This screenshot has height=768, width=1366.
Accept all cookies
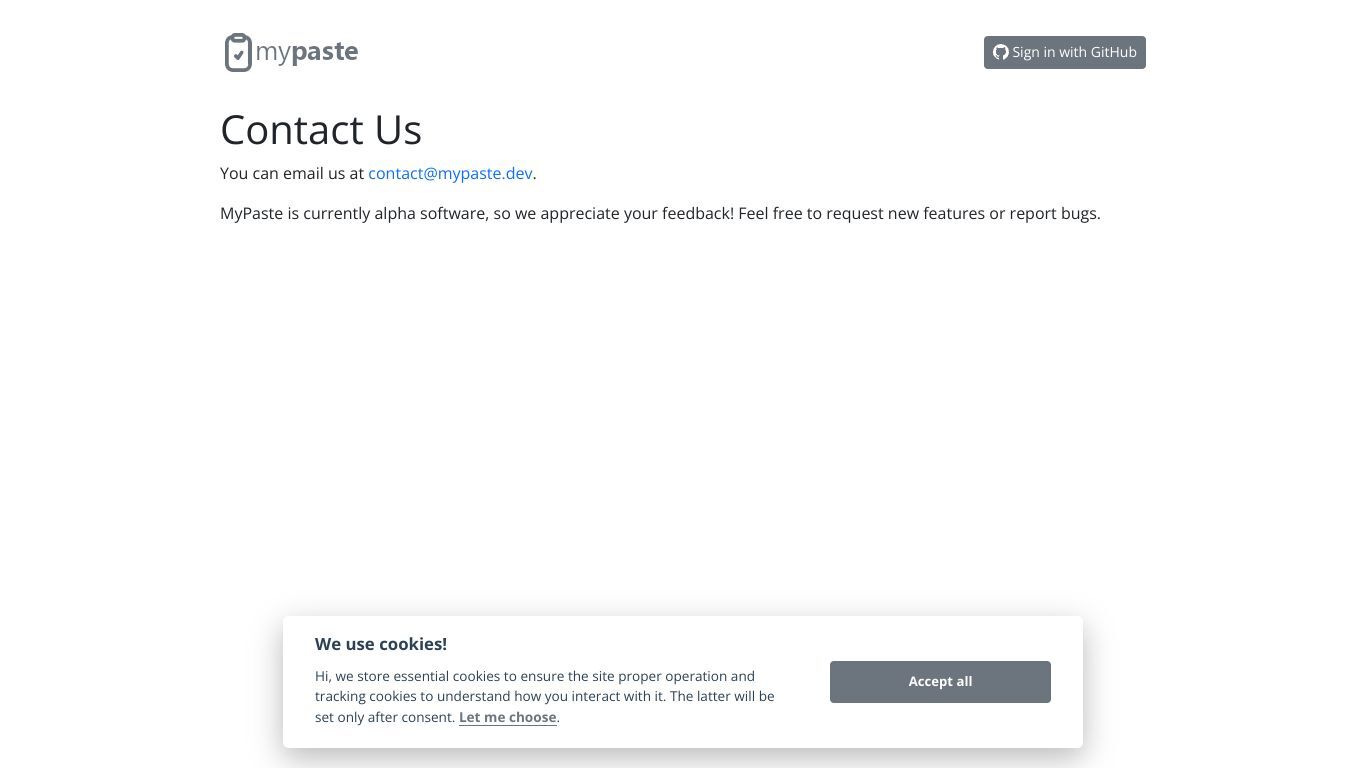click(x=940, y=682)
